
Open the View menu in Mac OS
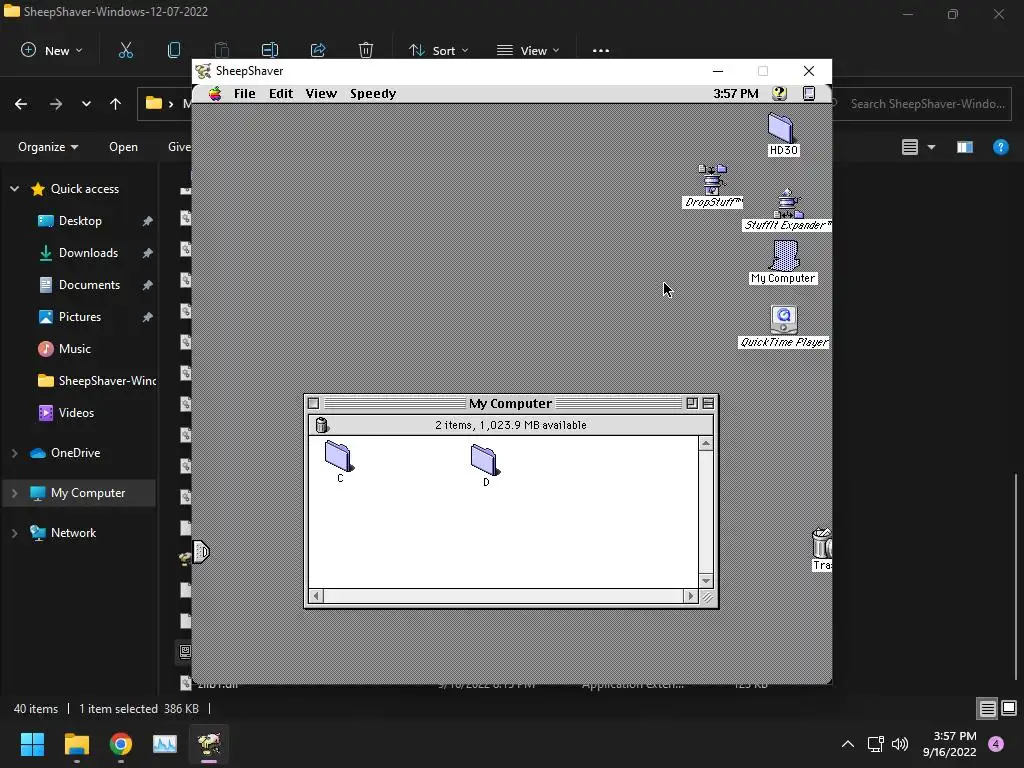click(321, 93)
